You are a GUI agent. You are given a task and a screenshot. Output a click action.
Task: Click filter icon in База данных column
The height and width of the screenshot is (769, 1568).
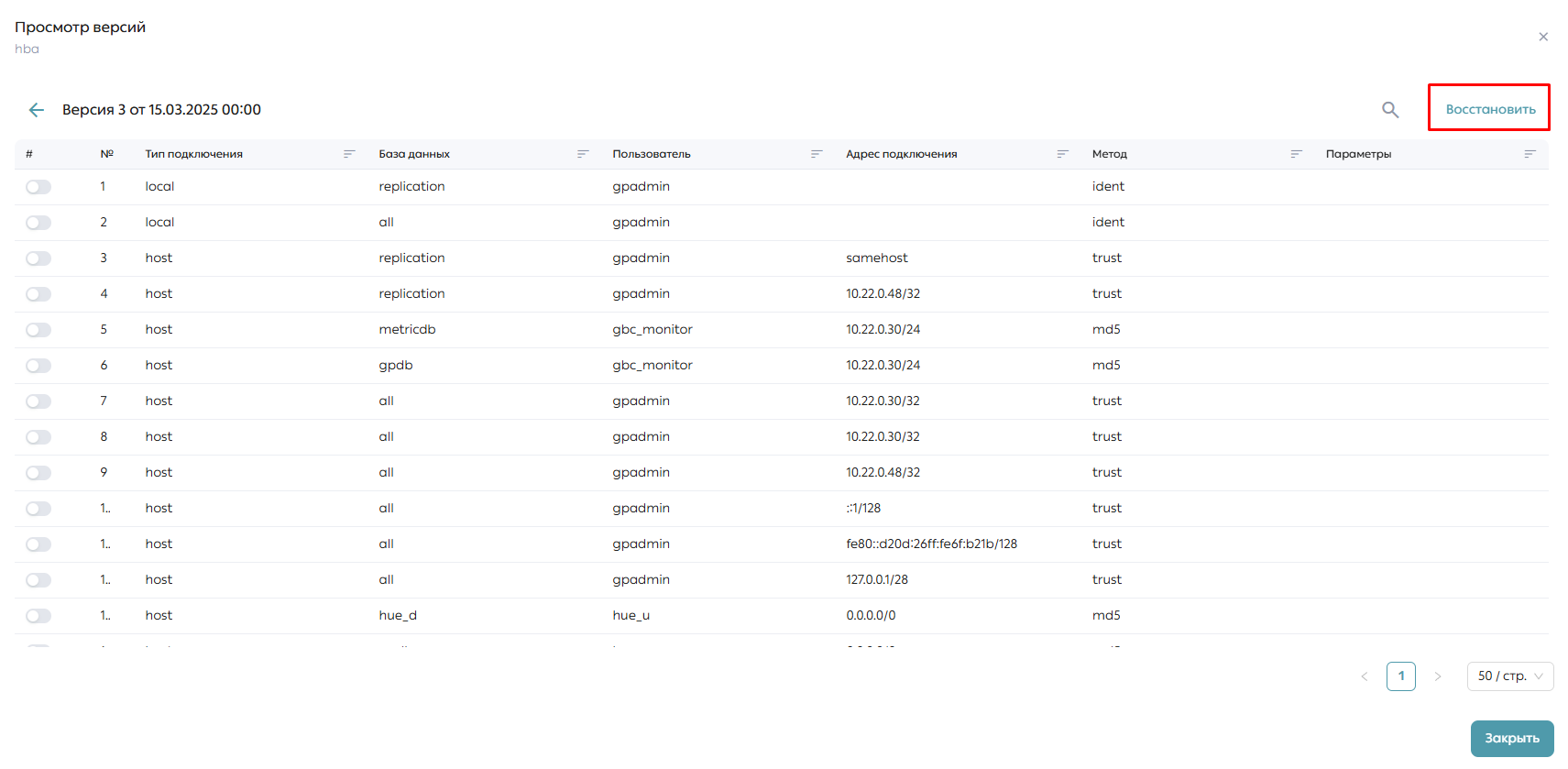583,154
